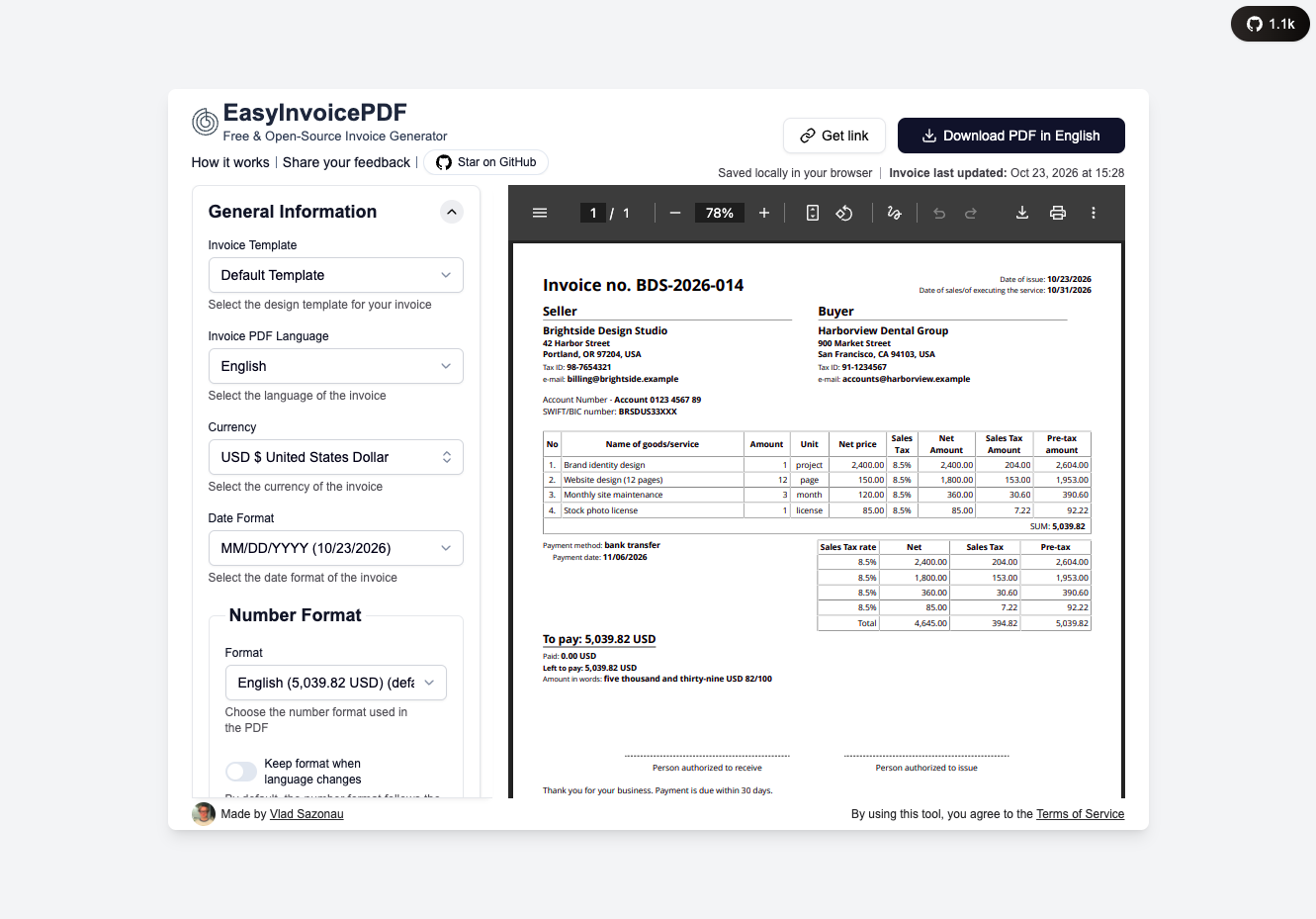
Task: Click the invoice title BDS-2026-014
Action: click(644, 285)
